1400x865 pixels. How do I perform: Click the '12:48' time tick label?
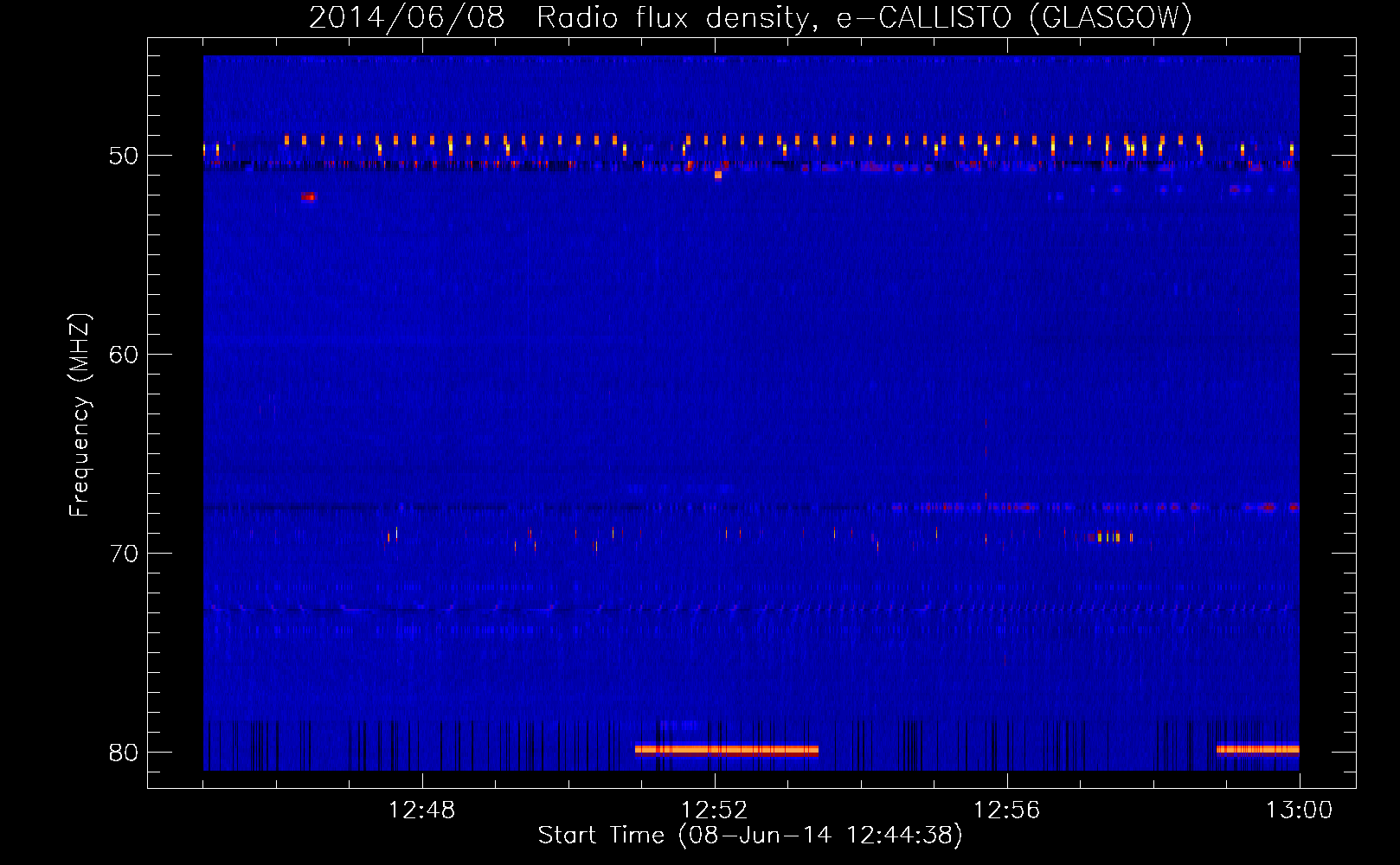click(421, 811)
